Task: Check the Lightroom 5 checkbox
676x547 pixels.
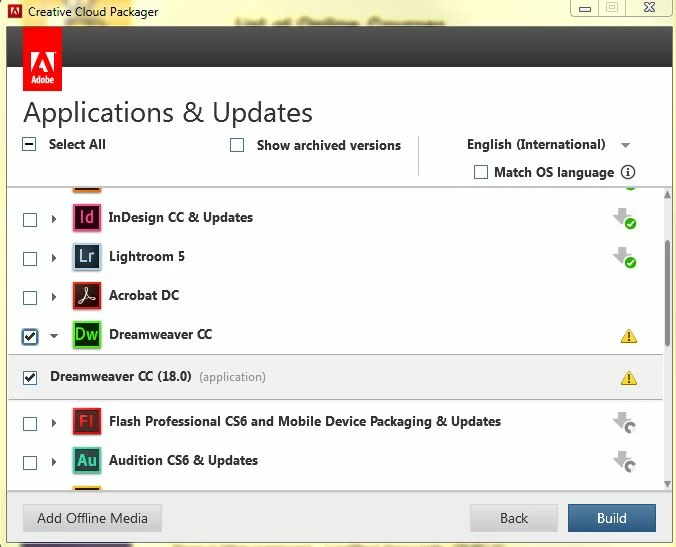Action: coord(30,259)
